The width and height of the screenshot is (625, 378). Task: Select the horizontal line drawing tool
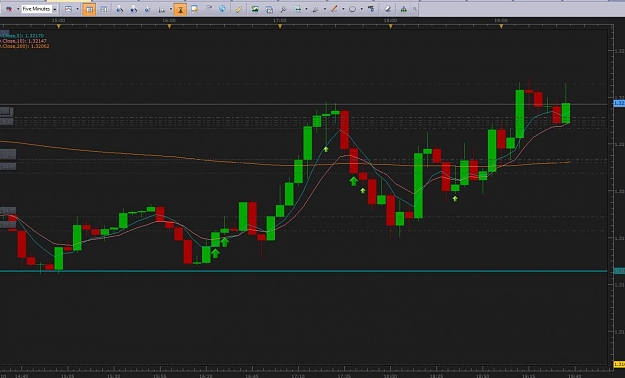coord(297,9)
